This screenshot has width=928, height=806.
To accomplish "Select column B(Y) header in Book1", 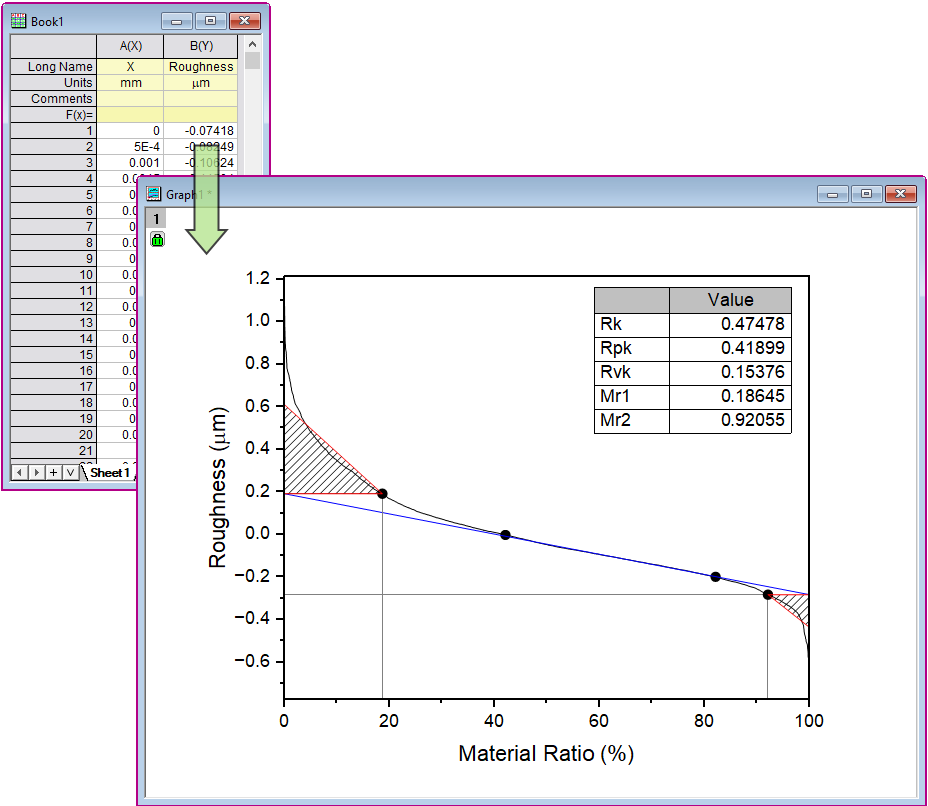I will (201, 46).
